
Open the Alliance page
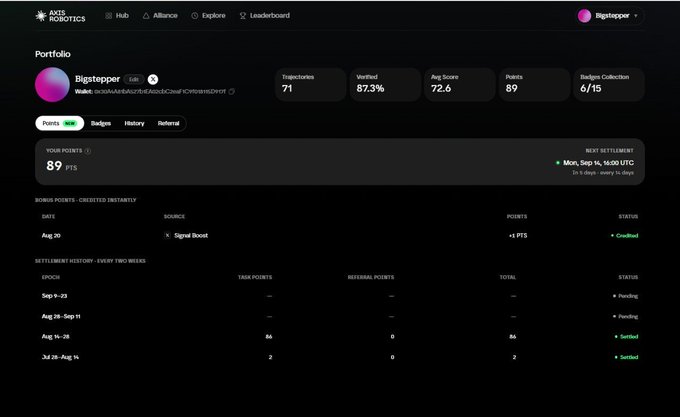(160, 16)
